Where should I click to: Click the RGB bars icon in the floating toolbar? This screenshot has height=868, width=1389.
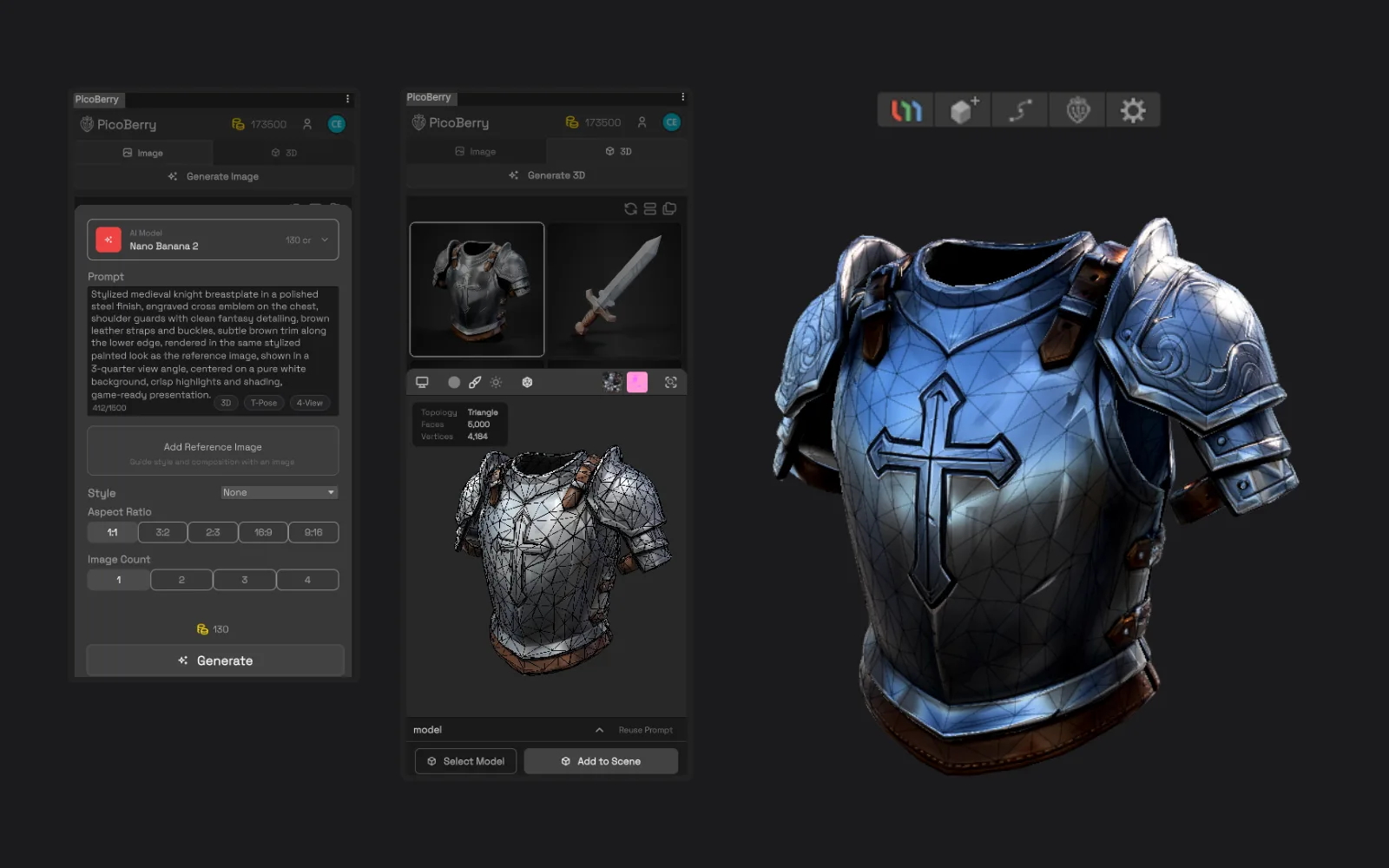coord(905,110)
